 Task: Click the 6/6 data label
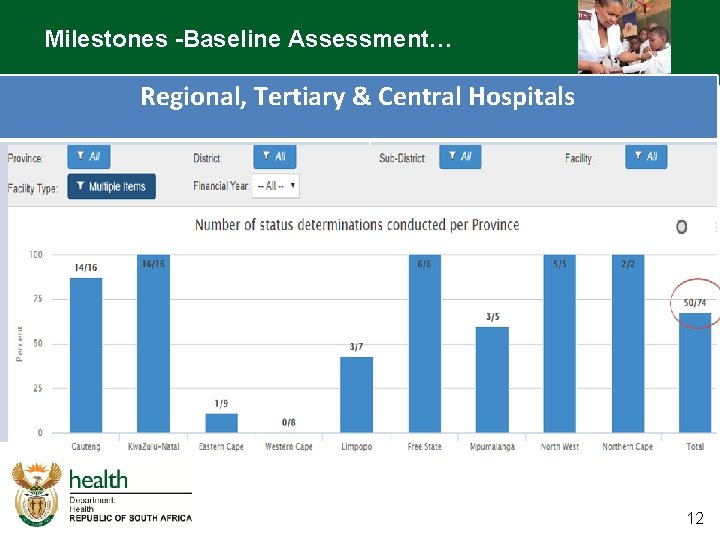tap(424, 264)
